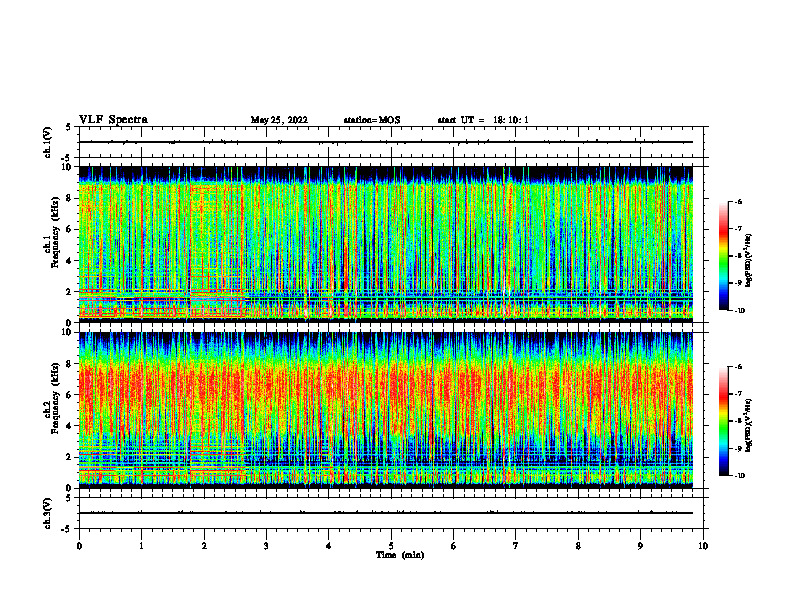792x612 pixels.
Task: Click the ch.2 spectrogram plot area
Action: 386,410
